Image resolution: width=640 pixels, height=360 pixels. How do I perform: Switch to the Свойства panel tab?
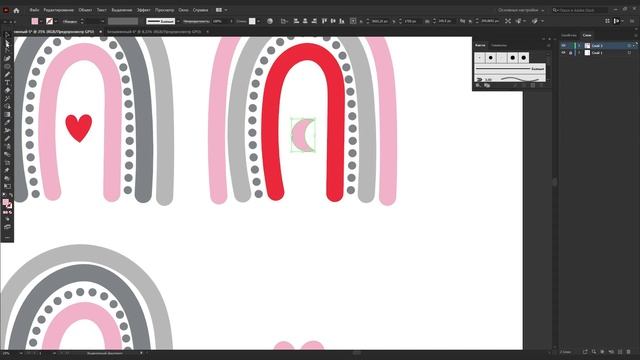click(x=569, y=36)
